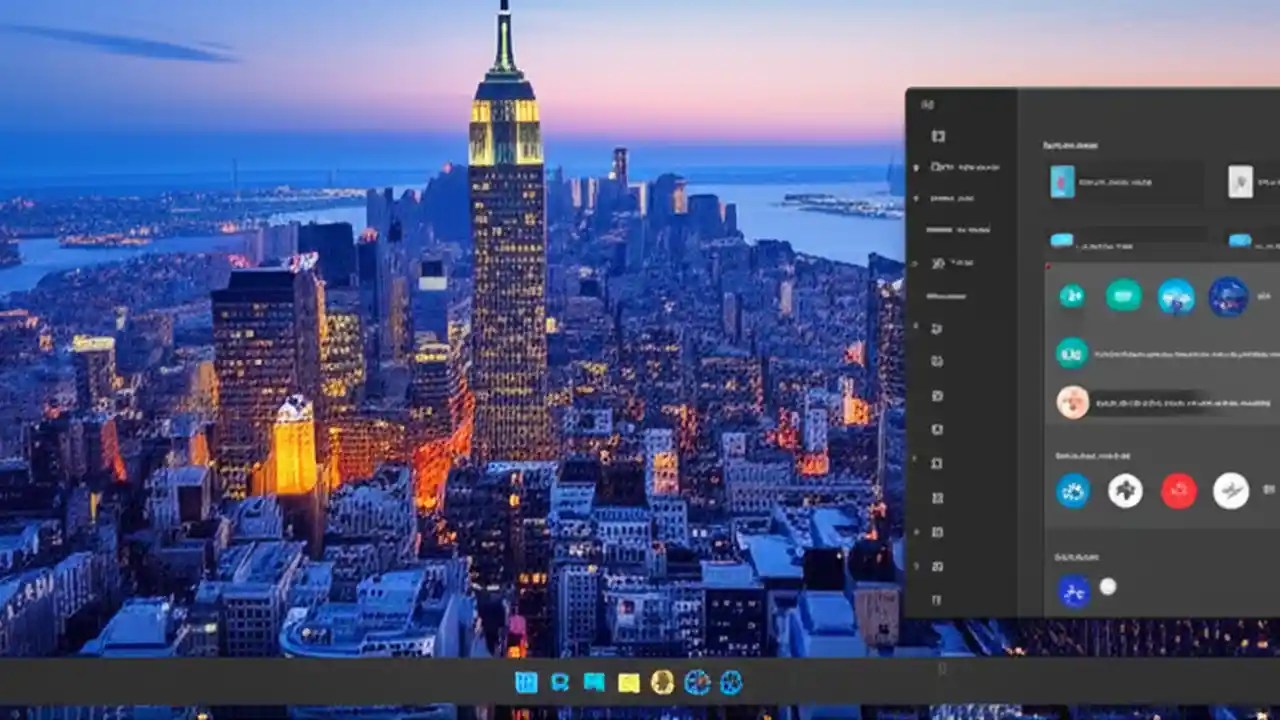Image resolution: width=1280 pixels, height=720 pixels.
Task: Open the dropdown arrow near the sidebar middle item
Action: tap(915, 263)
